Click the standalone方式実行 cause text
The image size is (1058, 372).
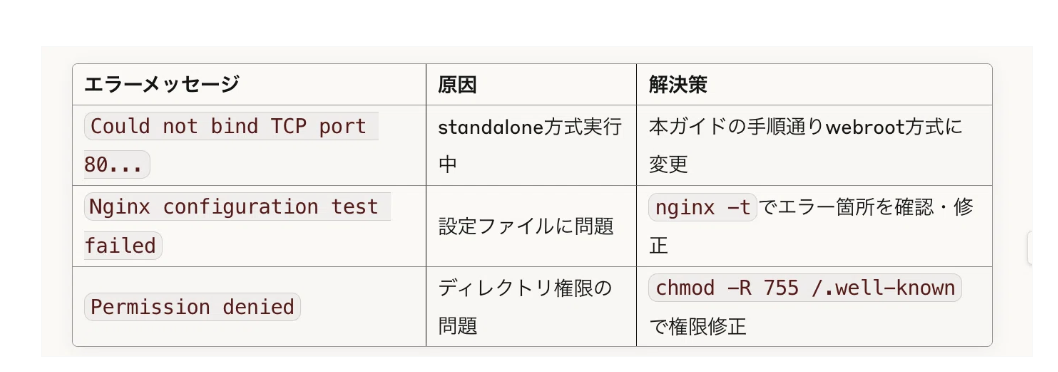point(530,126)
